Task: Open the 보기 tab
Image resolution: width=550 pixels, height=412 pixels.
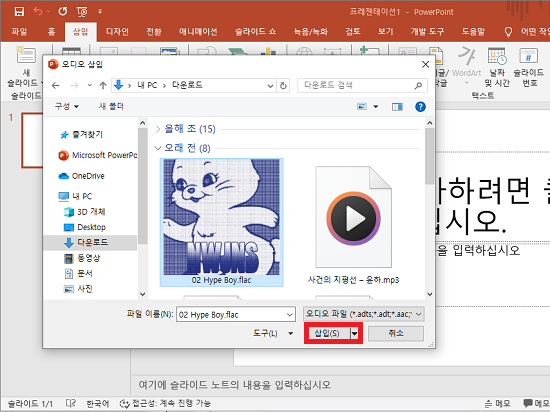Action: [x=385, y=32]
